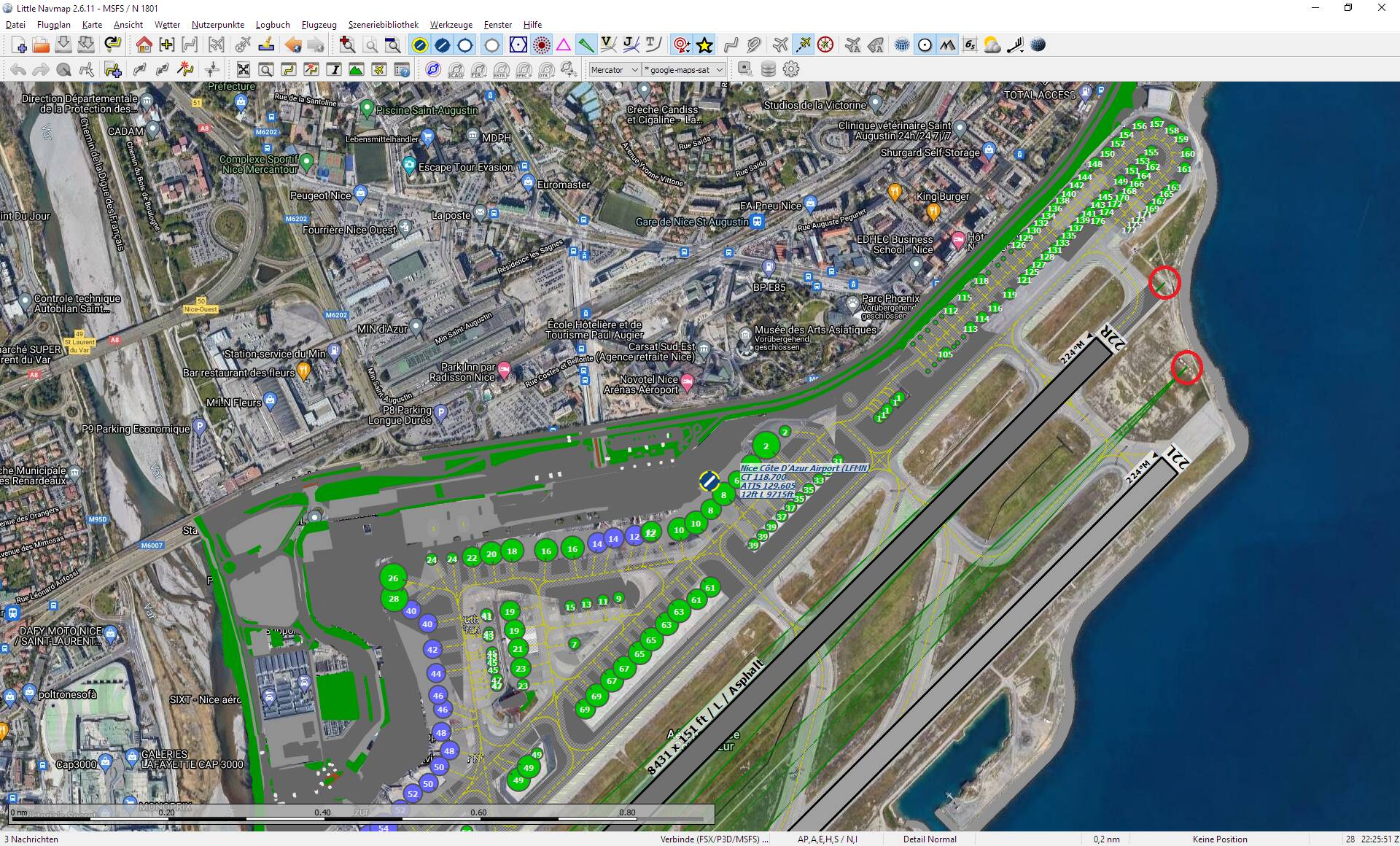Screen dimensions: 1400x846
Task: Toggle jet airways 'J' button
Action: coord(629,44)
